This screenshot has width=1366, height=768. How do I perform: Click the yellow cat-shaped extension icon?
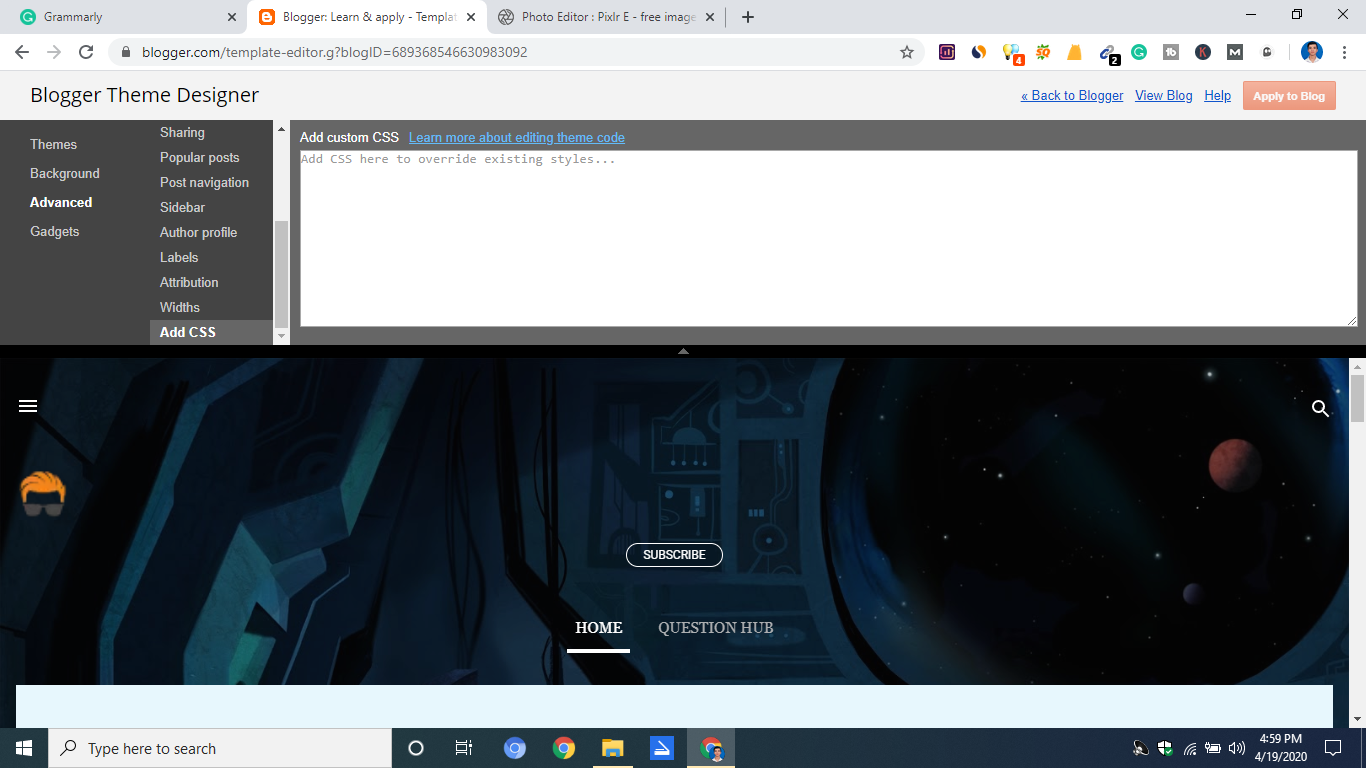click(1075, 52)
